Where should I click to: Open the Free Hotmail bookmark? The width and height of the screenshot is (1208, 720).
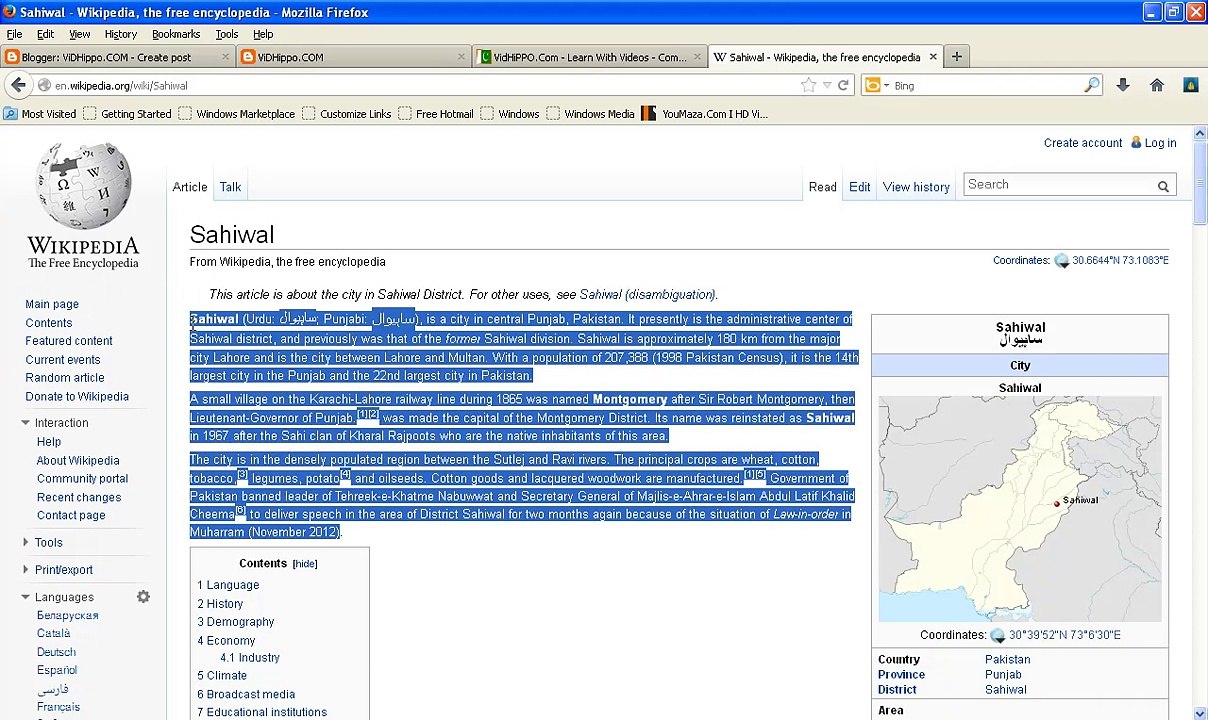(435, 114)
